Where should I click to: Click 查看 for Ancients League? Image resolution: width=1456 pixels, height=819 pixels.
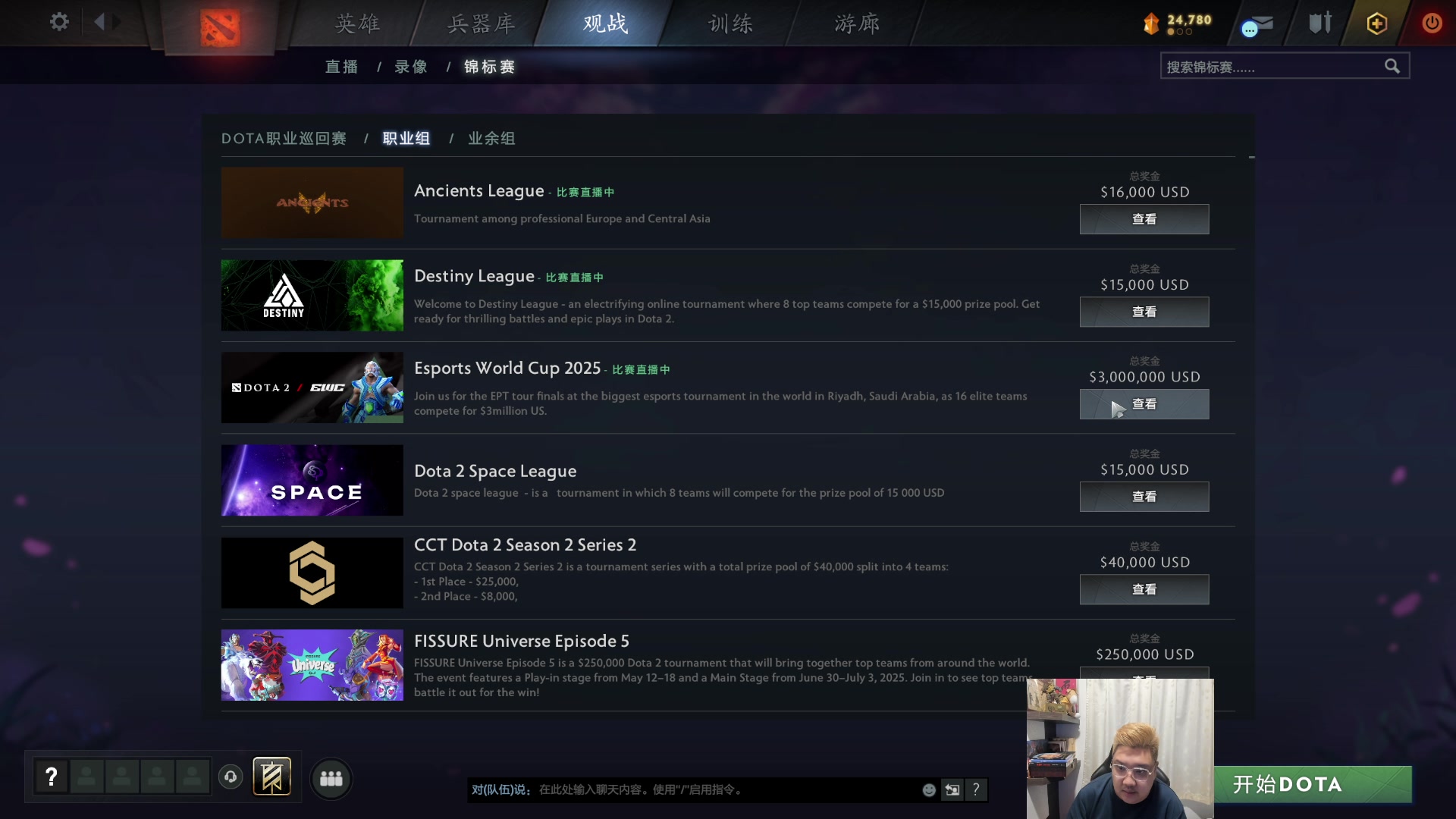(1144, 219)
